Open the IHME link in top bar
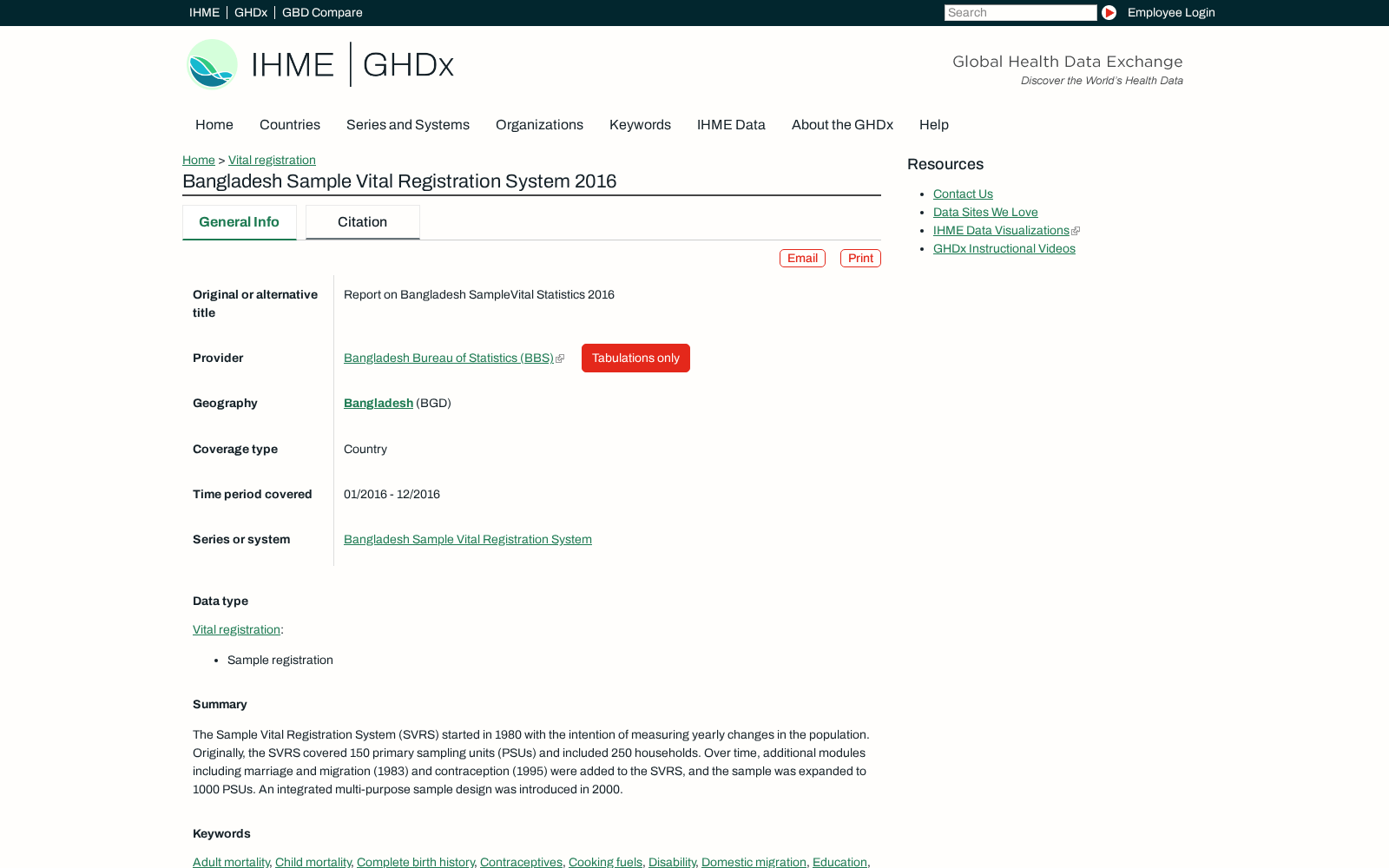 [x=204, y=12]
